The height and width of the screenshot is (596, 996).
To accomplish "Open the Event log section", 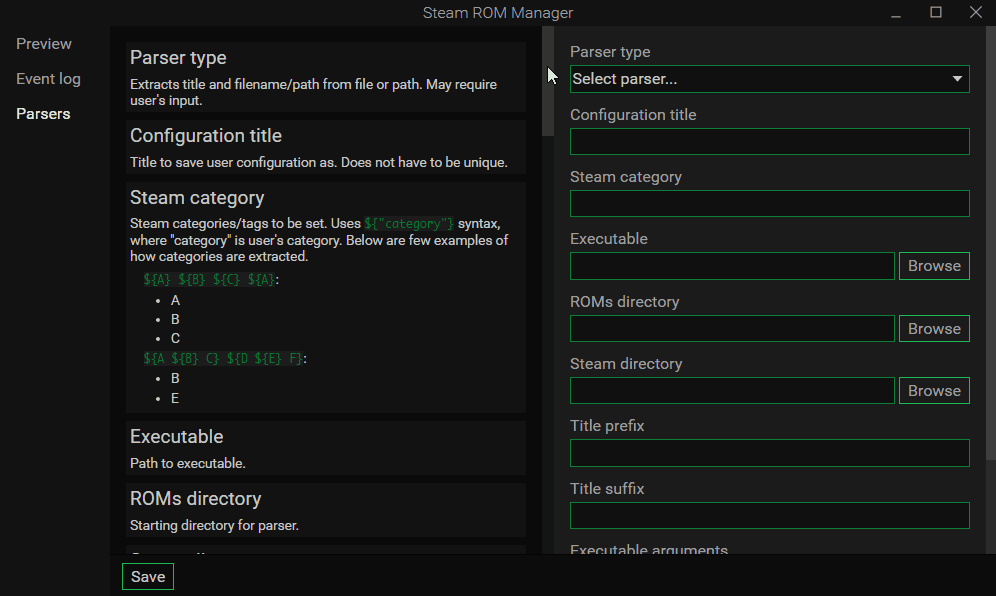I will [48, 79].
